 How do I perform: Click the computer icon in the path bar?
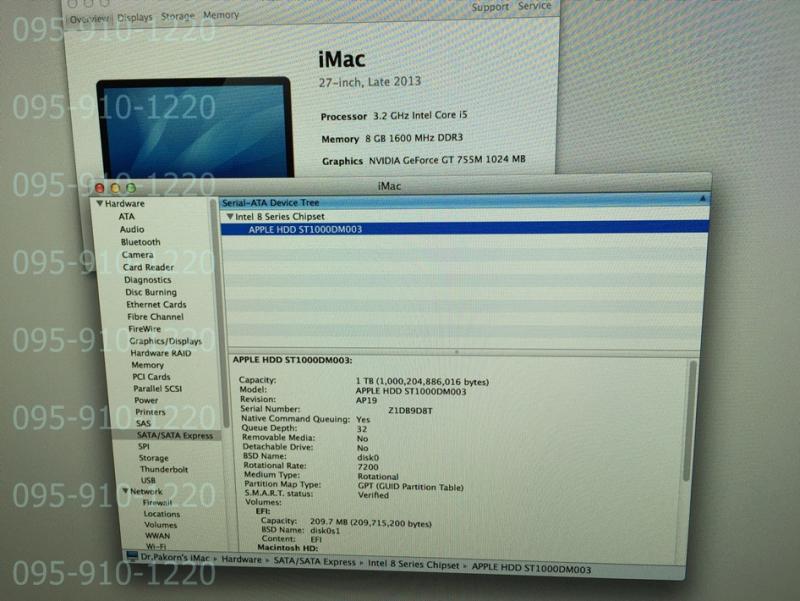pos(132,556)
